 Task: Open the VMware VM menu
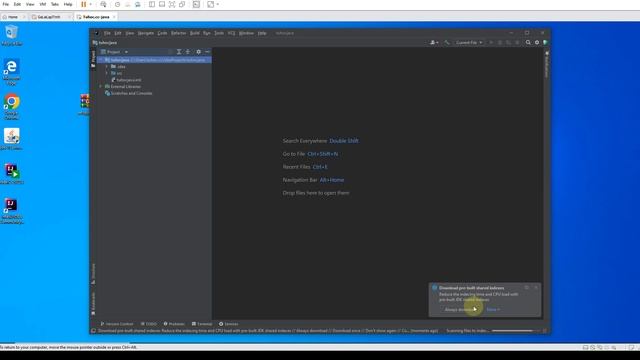42,4
